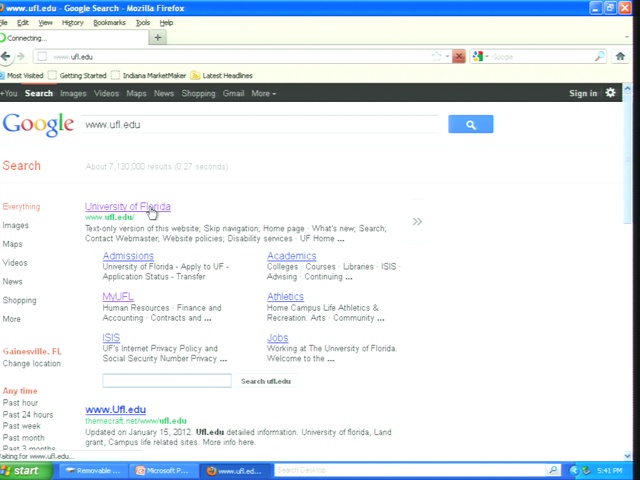Screen dimensions: 640x480
Task: Filter results by Maps in left sidebar
Action: coord(12,244)
